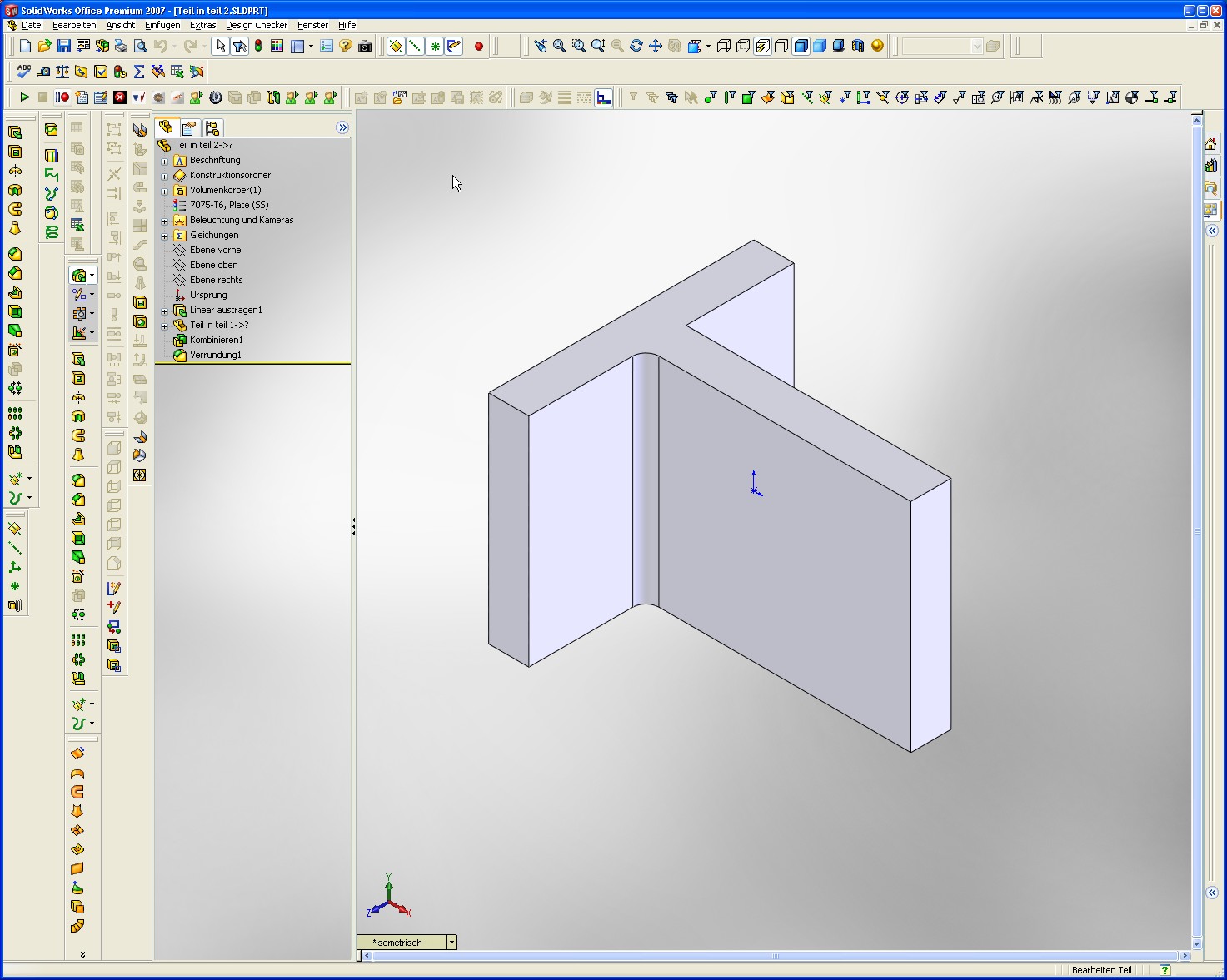Viewport: 1227px width, 980px height.
Task: Start recording a macro with the record icon
Action: click(62, 97)
